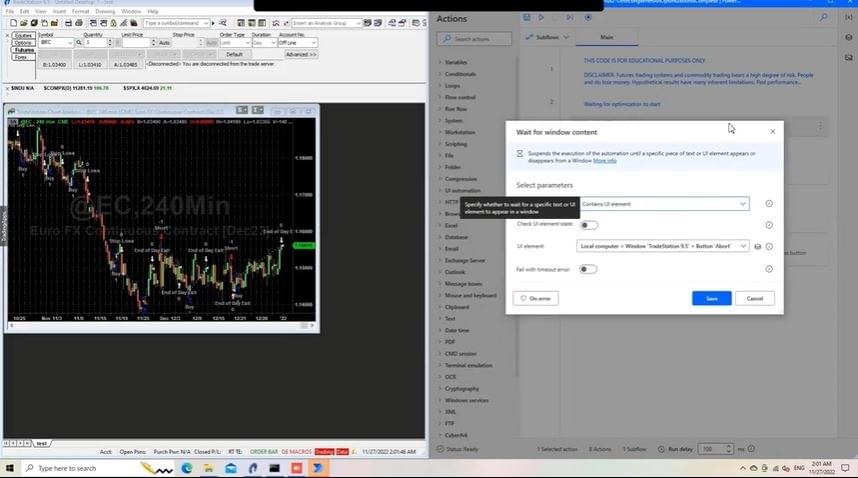Open the 'Contains UI element' dropdown
The width and height of the screenshot is (858, 478).
pyautogui.click(x=663, y=204)
